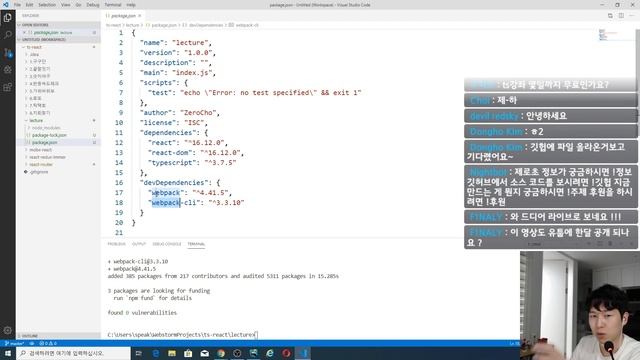Click the Windows search box in taskbar
This screenshot has height=360, width=640.
click(x=73, y=353)
